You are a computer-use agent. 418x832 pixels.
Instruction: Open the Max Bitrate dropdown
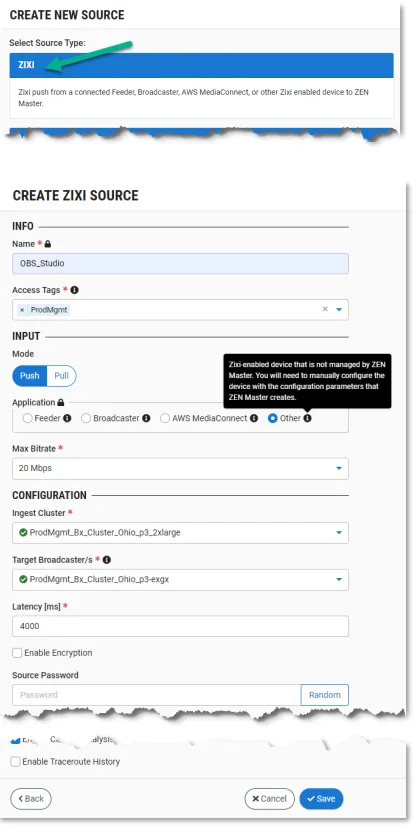tap(180, 469)
